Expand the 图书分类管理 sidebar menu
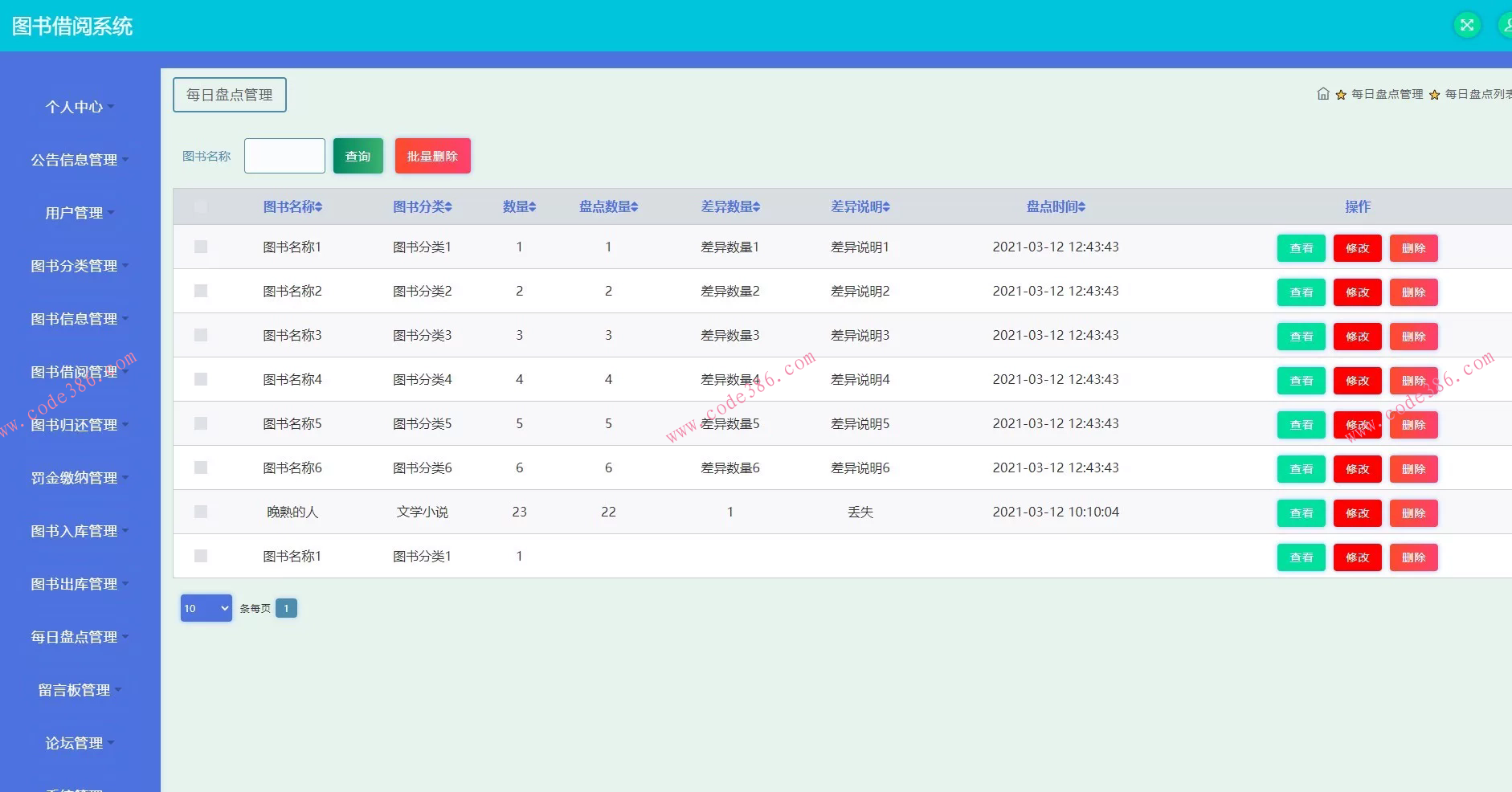 [78, 266]
